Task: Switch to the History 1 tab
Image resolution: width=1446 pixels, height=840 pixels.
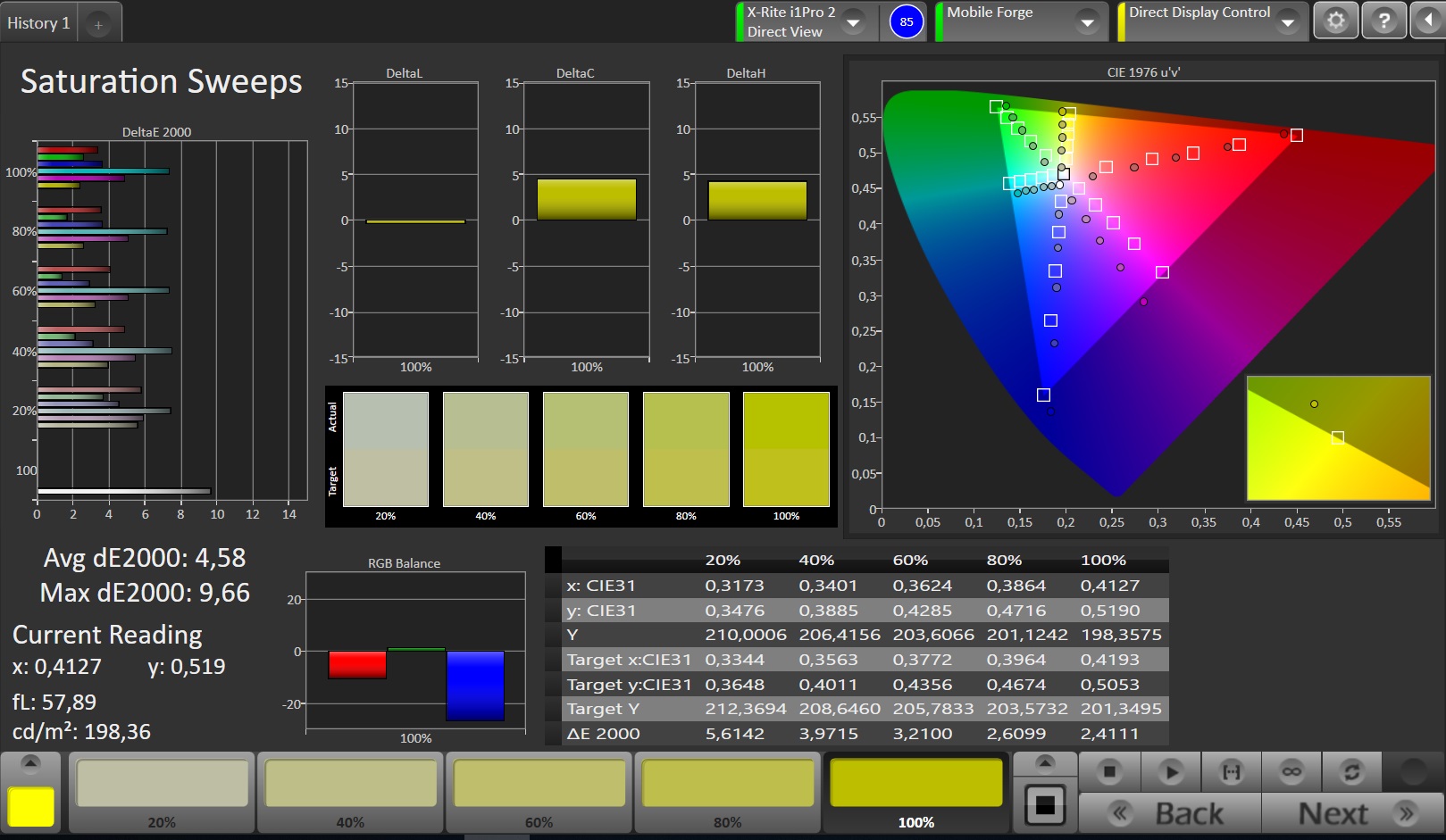Action: tap(38, 23)
